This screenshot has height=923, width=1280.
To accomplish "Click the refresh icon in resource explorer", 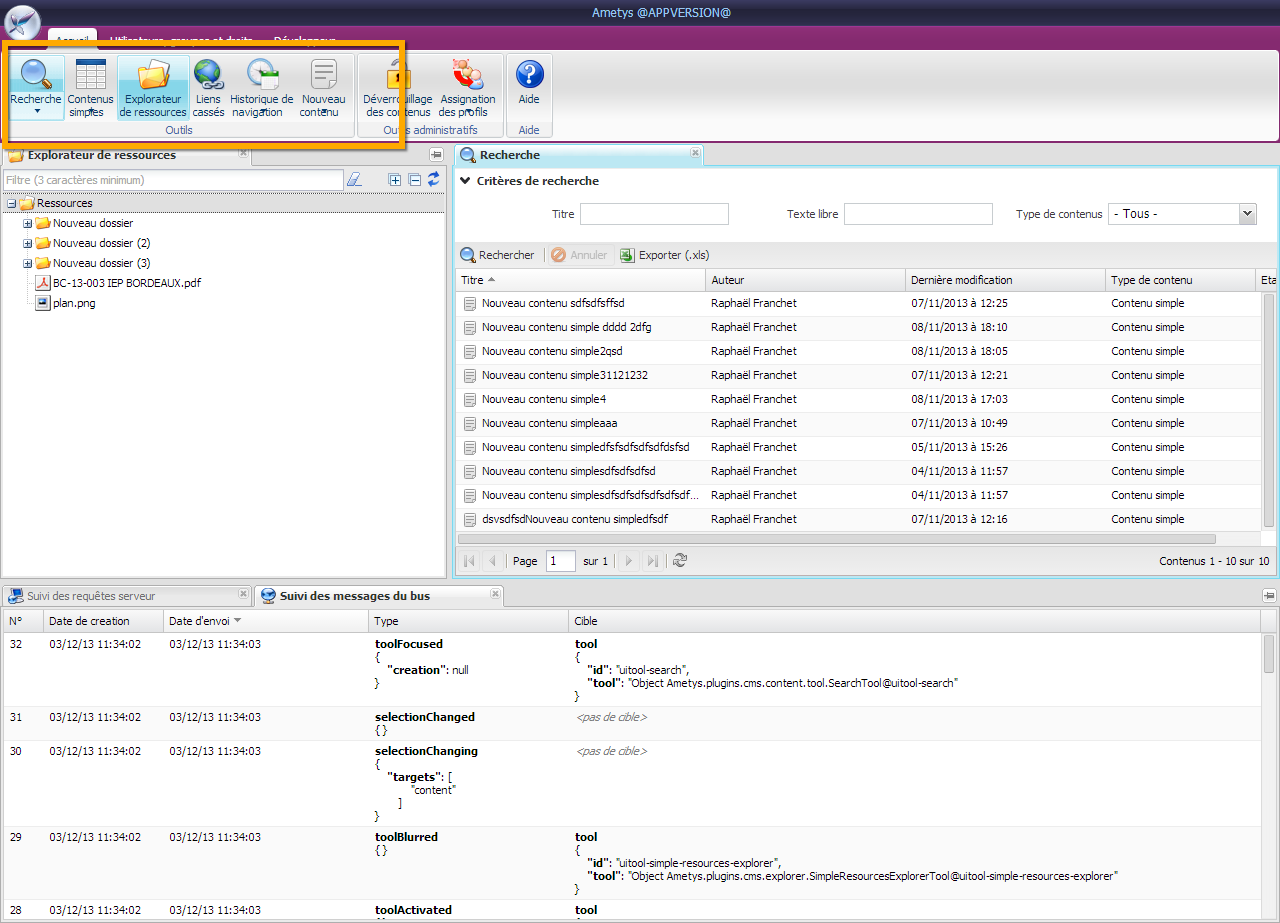I will point(433,180).
